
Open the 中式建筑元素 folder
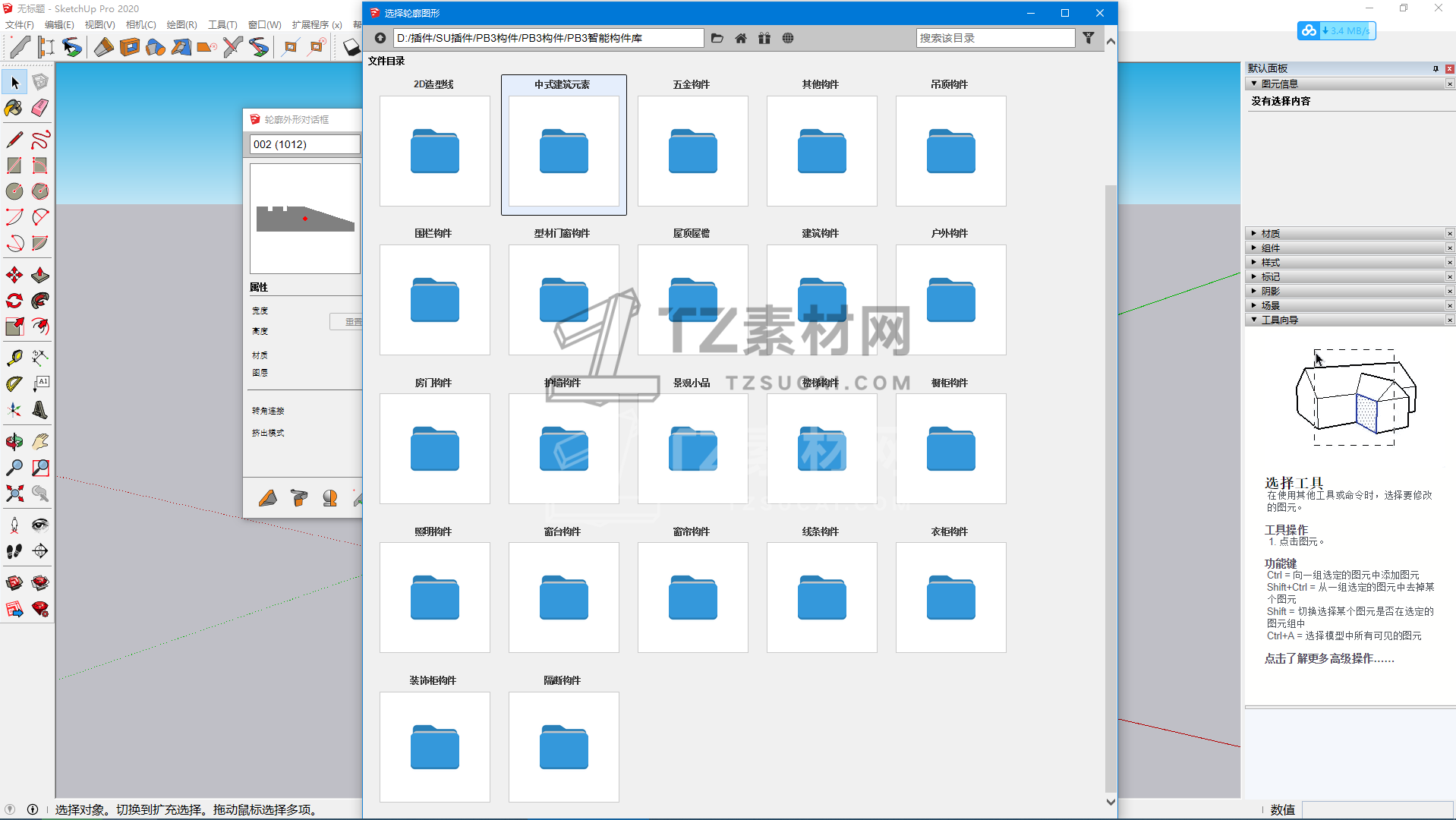coord(564,151)
